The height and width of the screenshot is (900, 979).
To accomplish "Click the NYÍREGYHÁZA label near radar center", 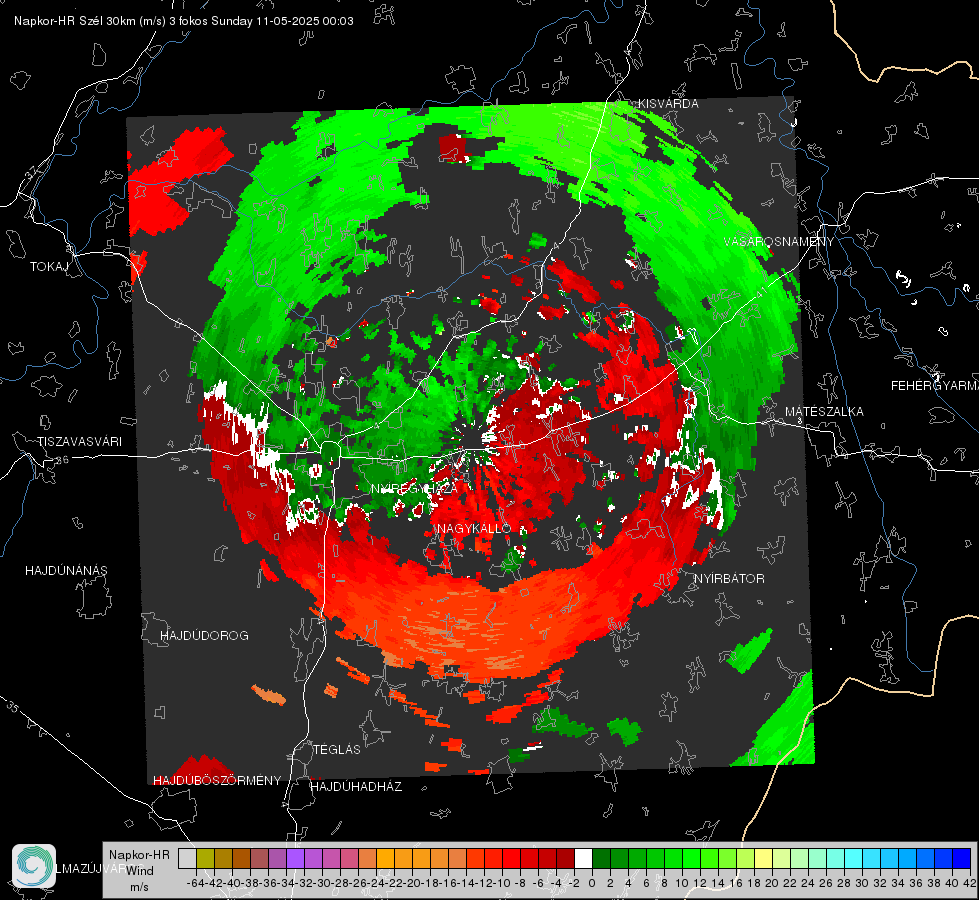I will (413, 488).
